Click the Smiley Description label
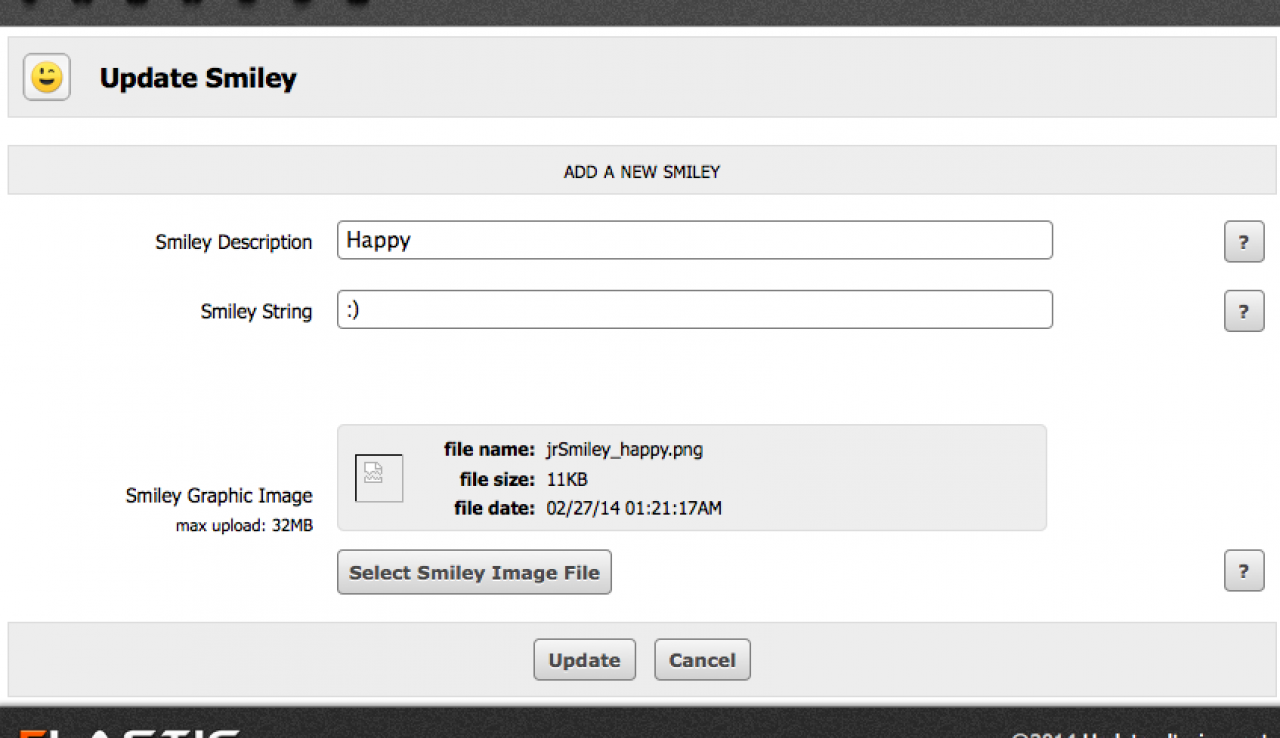1280x738 pixels. point(233,242)
